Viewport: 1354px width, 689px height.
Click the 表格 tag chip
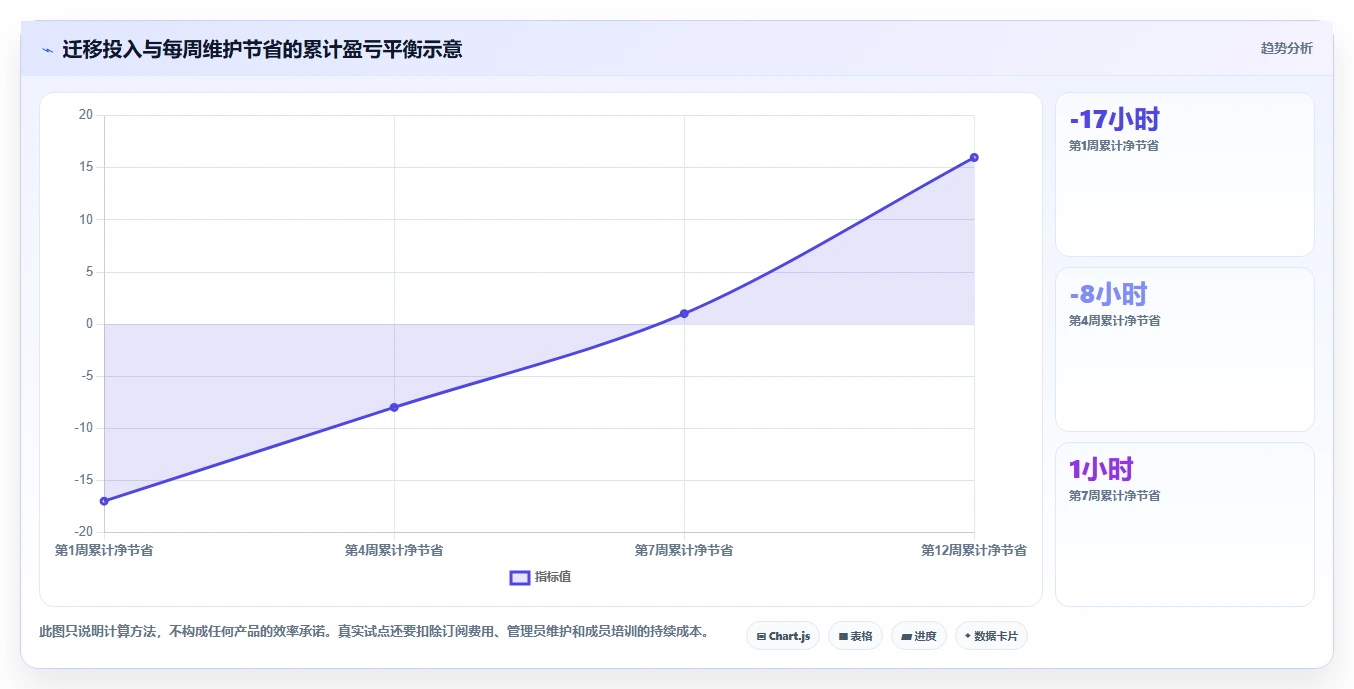point(855,636)
